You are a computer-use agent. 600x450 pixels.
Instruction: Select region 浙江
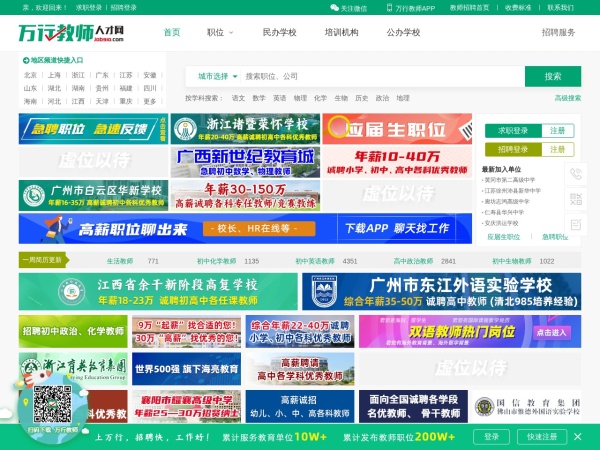tap(78, 75)
